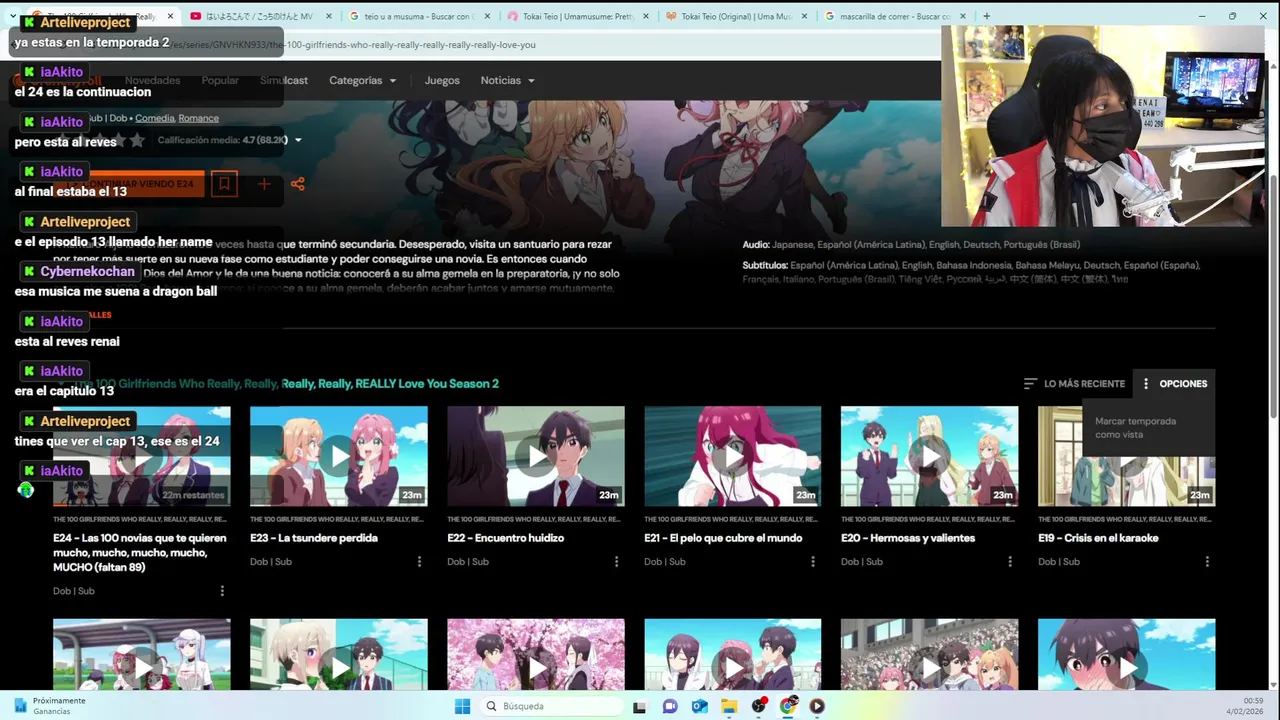Open the three-dot menu for episode E21

coord(813,562)
